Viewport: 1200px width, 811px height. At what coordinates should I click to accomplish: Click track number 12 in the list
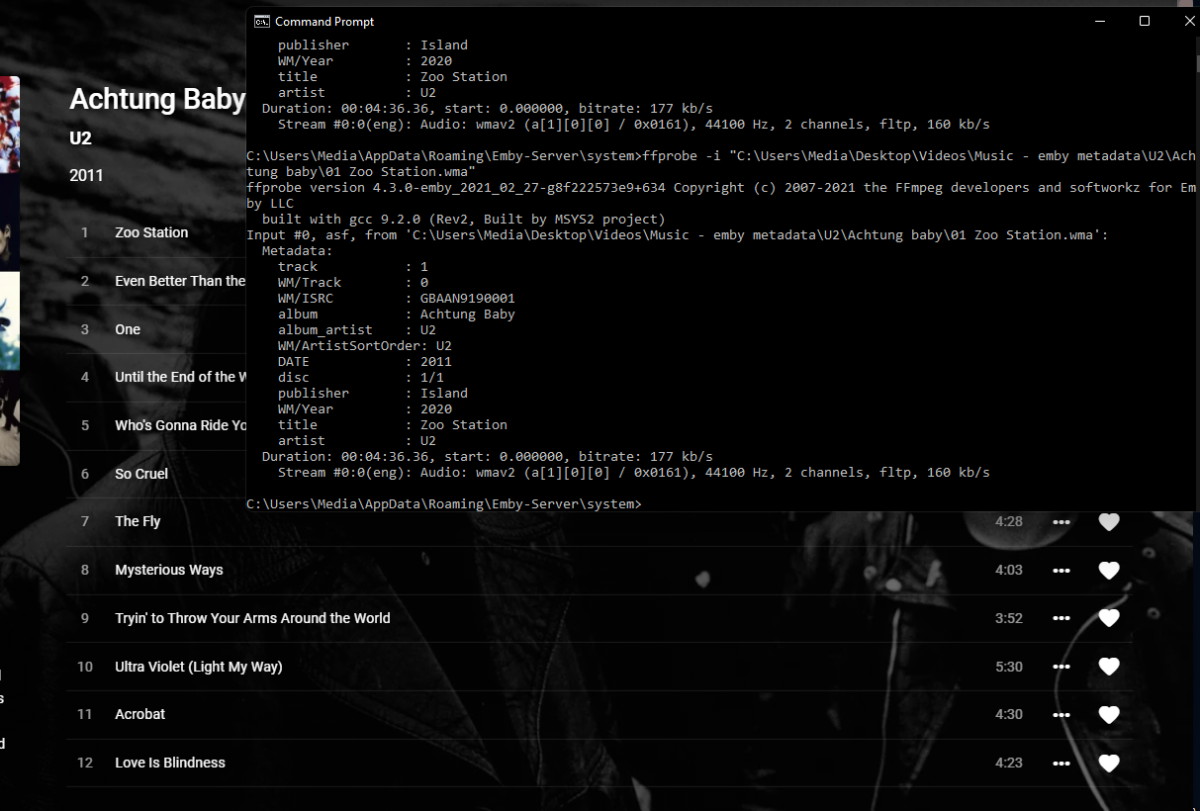[x=85, y=763]
